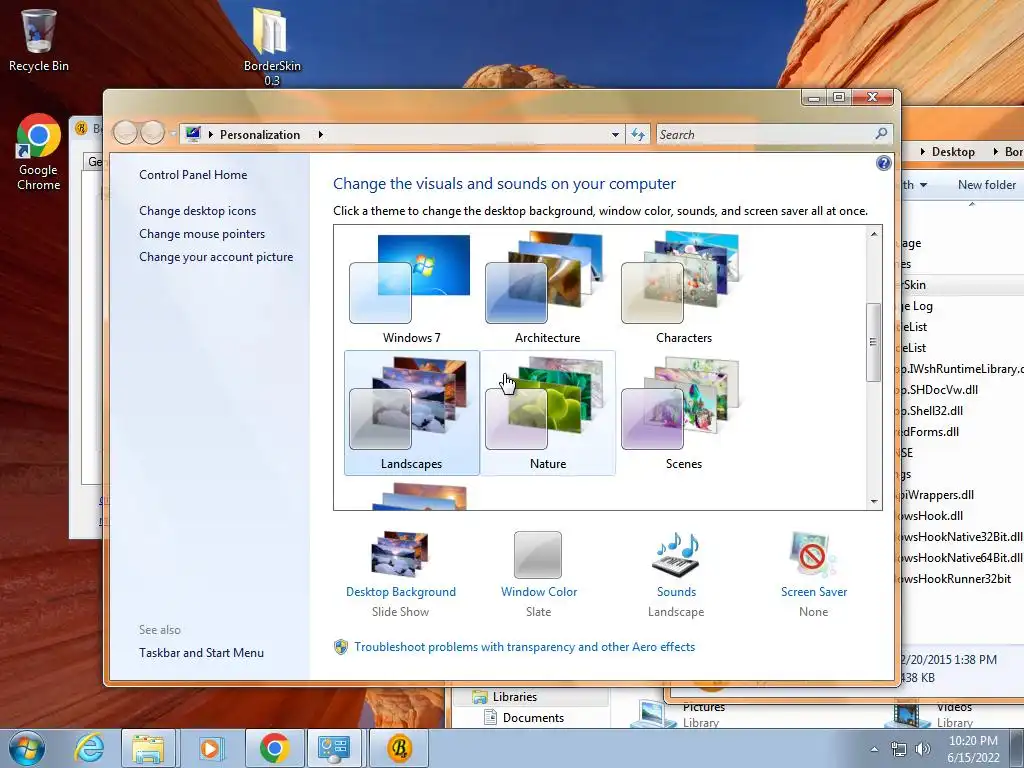This screenshot has width=1024, height=768.
Task: Open recent pages dropdown beside nav buttons
Action: (x=173, y=134)
